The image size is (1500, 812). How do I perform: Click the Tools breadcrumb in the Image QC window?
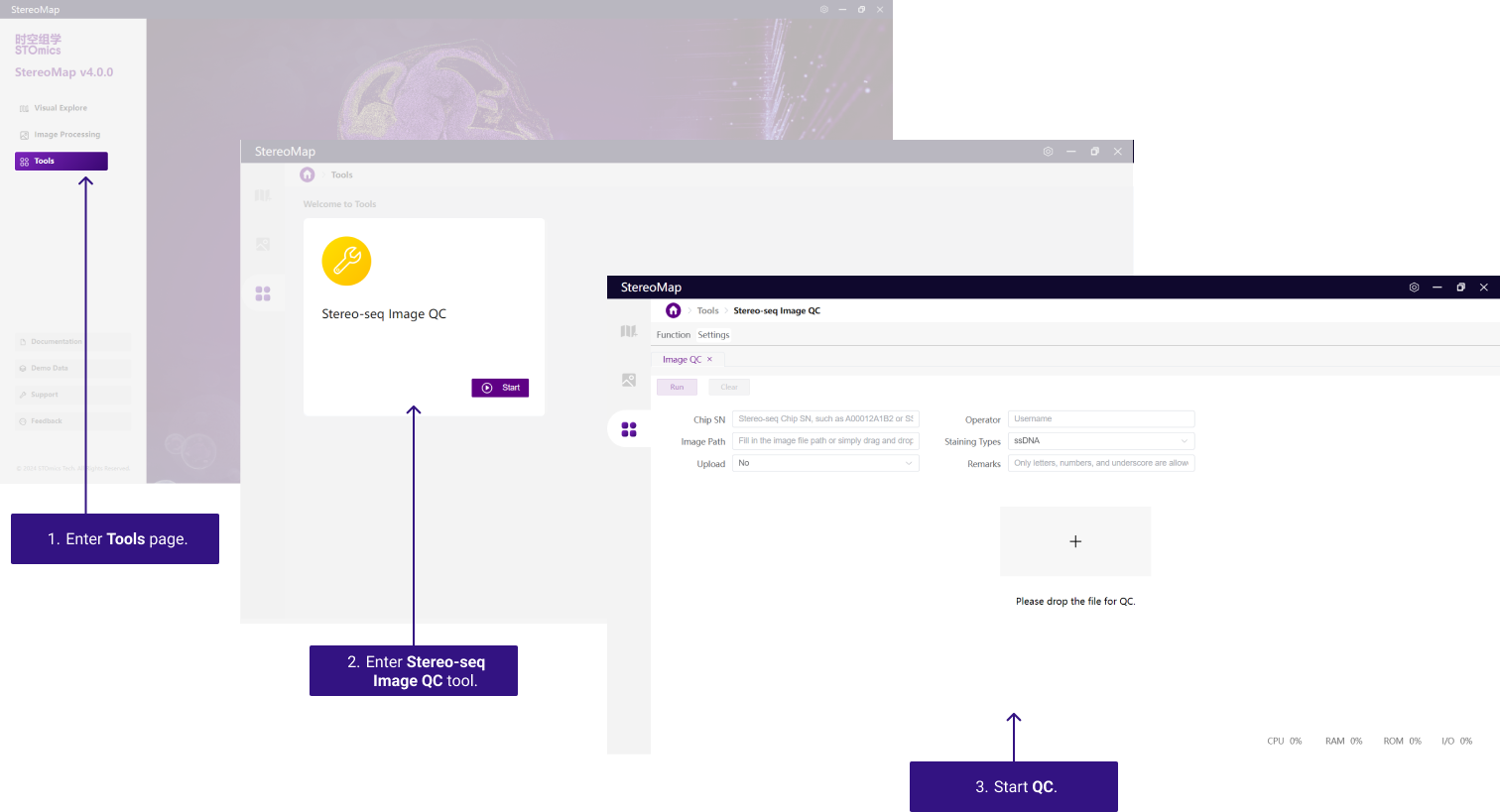707,310
